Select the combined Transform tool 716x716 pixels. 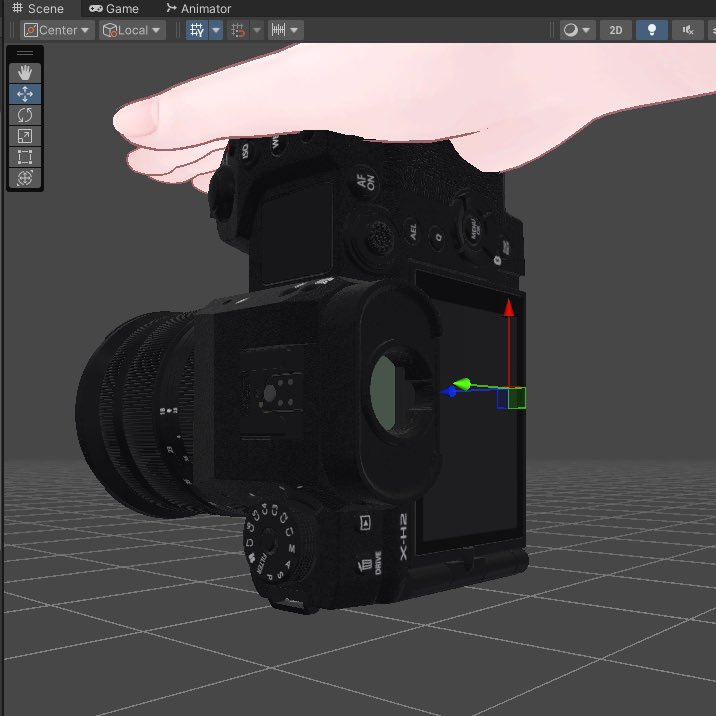click(25, 178)
